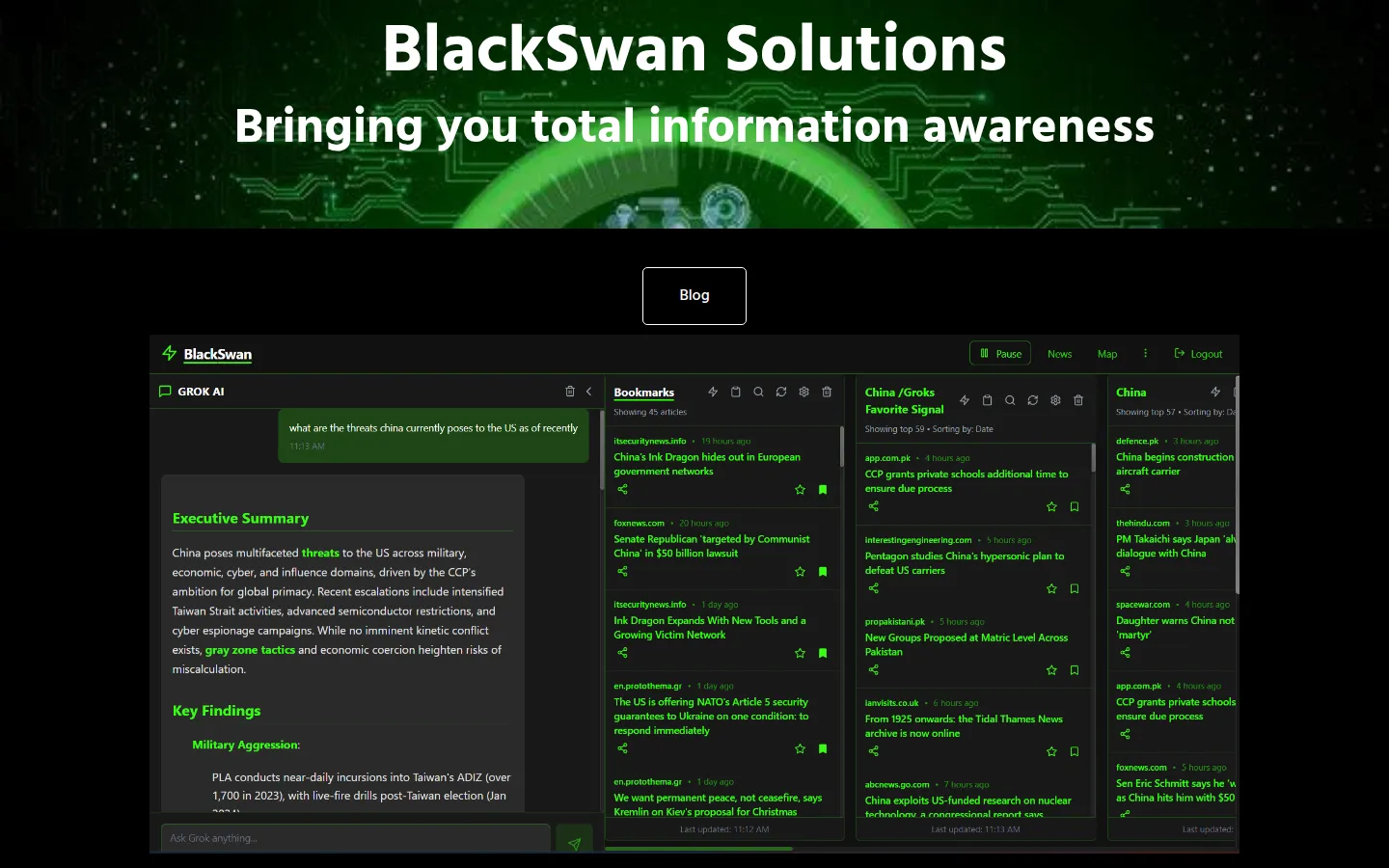Delete the Bookmarks column
The height and width of the screenshot is (868, 1389).
pos(827,392)
